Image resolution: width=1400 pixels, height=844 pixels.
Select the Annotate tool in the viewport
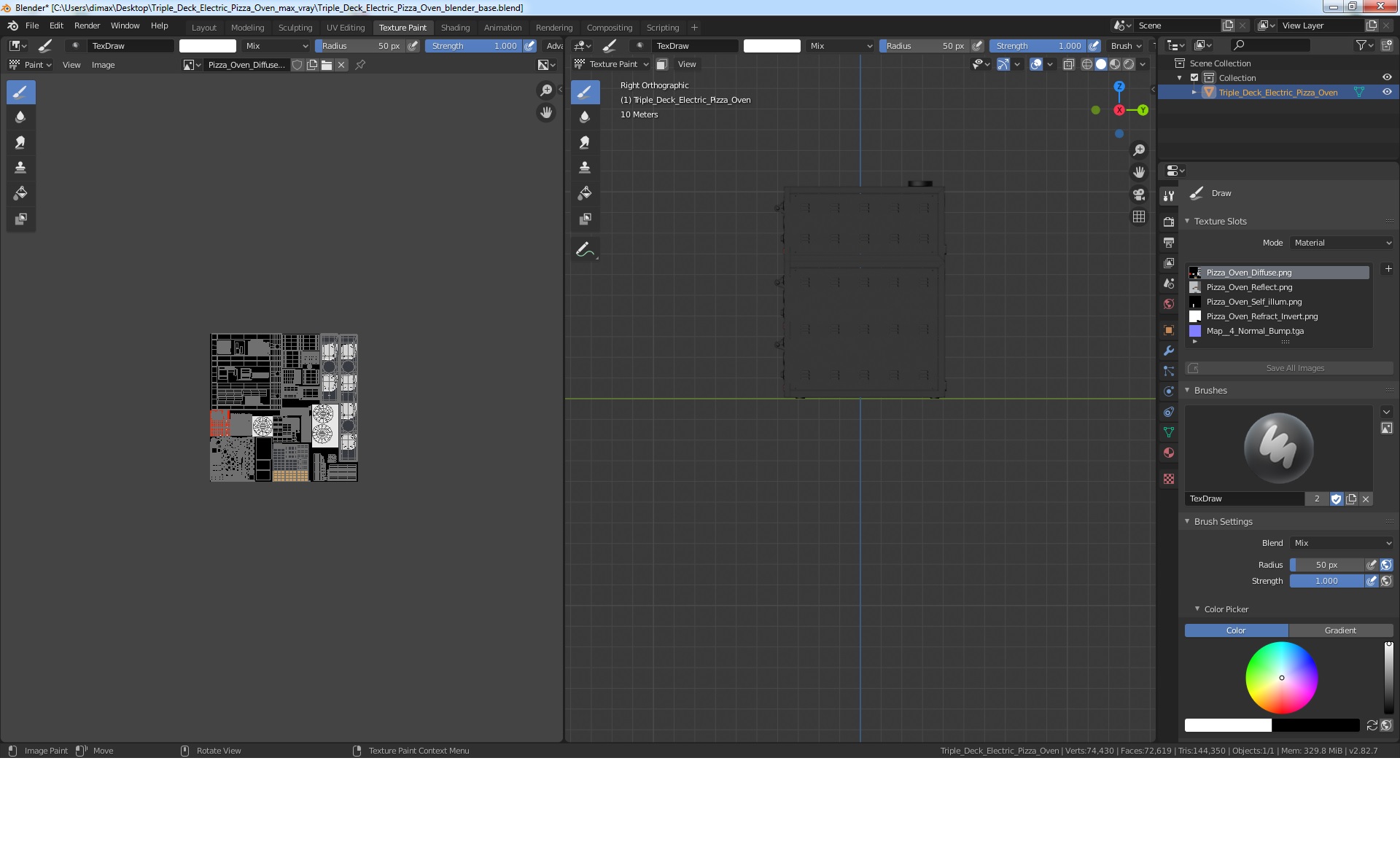click(585, 250)
